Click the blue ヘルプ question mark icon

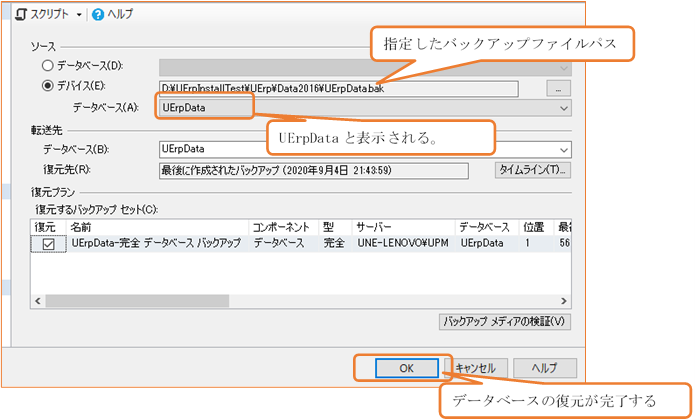tap(98, 15)
